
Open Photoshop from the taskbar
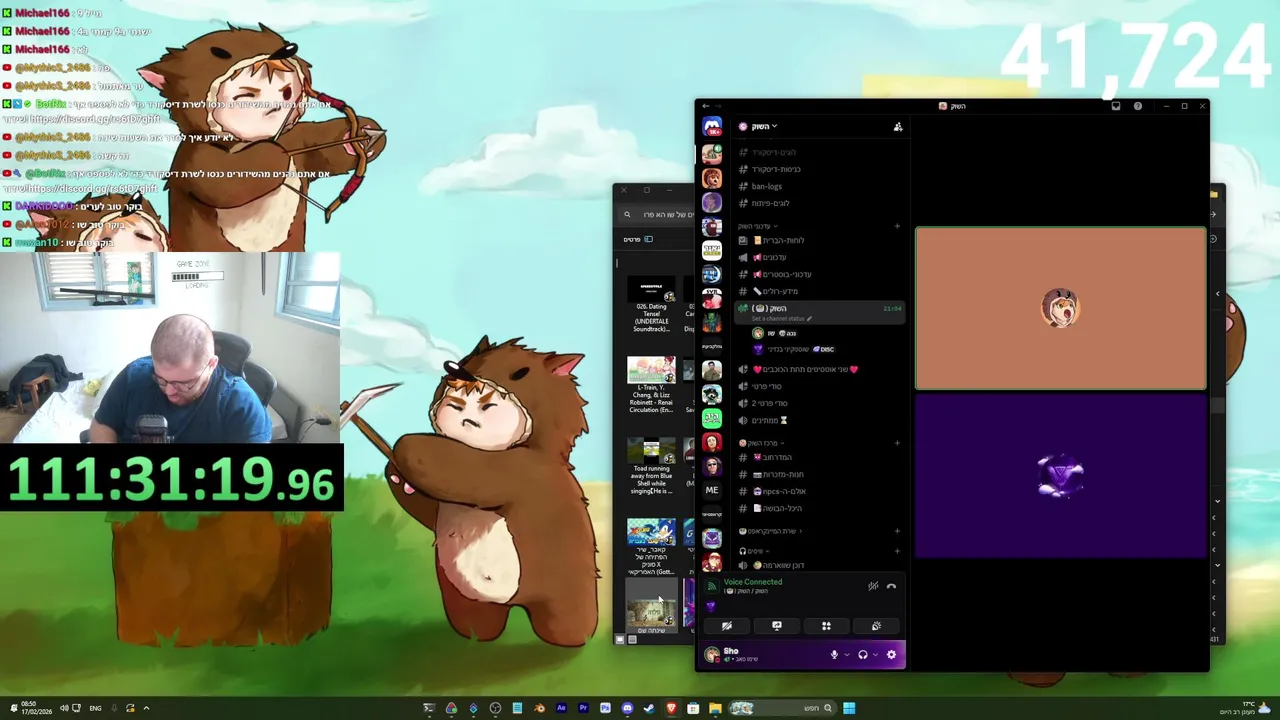[605, 708]
